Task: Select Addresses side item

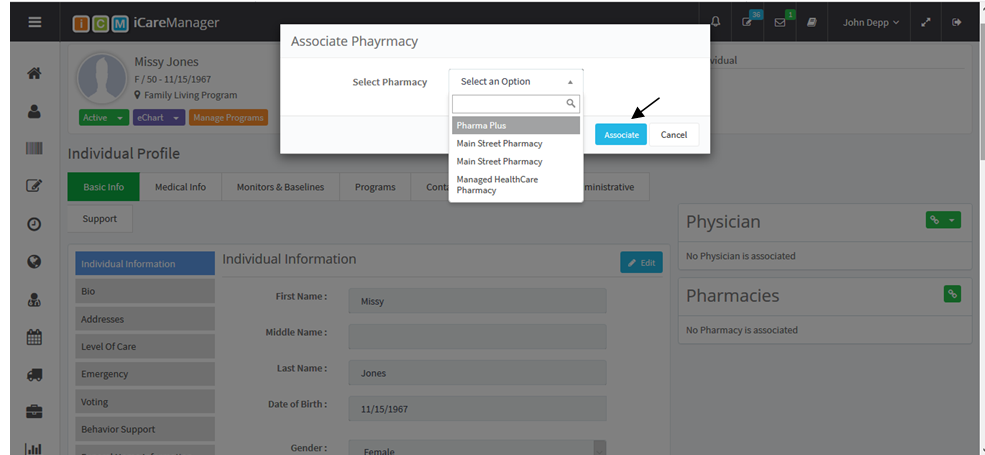Action: (145, 319)
